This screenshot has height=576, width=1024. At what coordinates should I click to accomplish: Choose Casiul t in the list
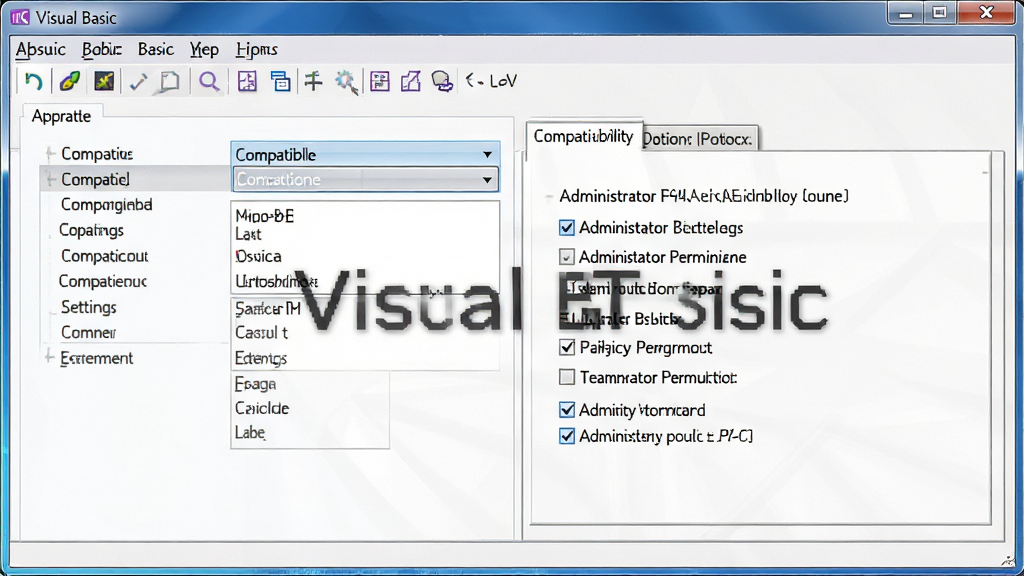pyautogui.click(x=261, y=332)
